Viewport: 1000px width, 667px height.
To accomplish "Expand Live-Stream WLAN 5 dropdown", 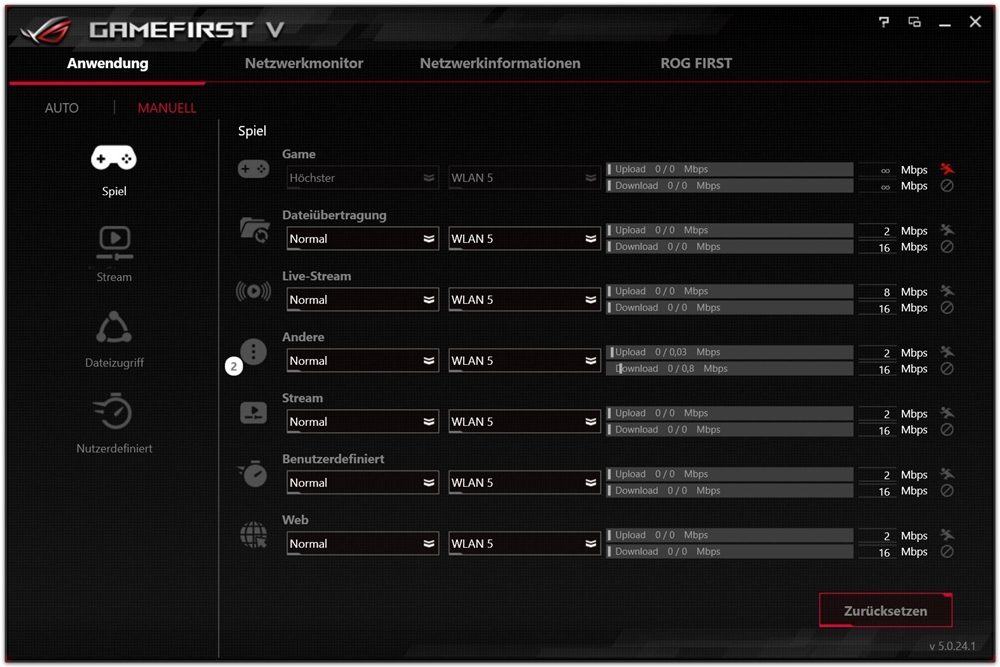I will (x=524, y=300).
